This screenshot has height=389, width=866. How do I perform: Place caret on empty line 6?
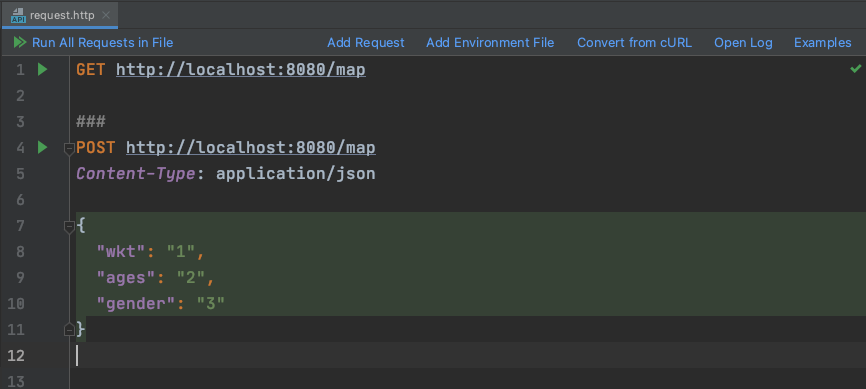467,200
